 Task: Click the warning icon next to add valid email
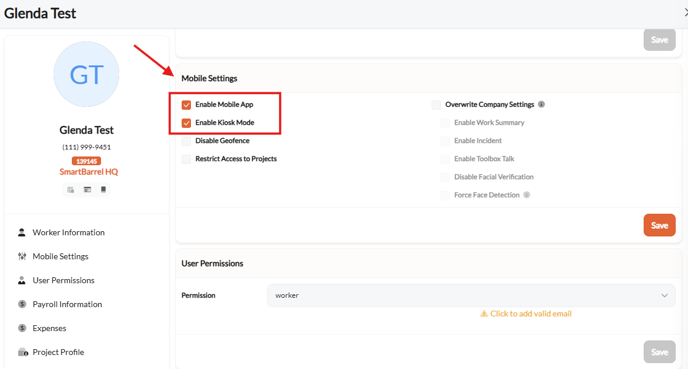click(484, 314)
